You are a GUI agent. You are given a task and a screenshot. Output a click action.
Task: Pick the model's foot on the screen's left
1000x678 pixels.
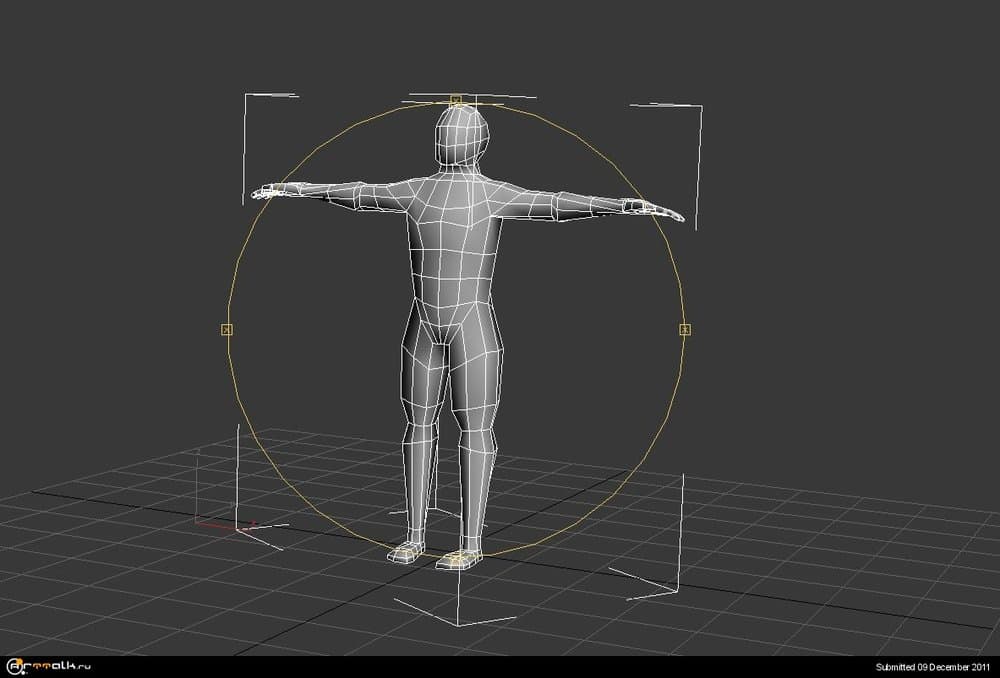[406, 550]
